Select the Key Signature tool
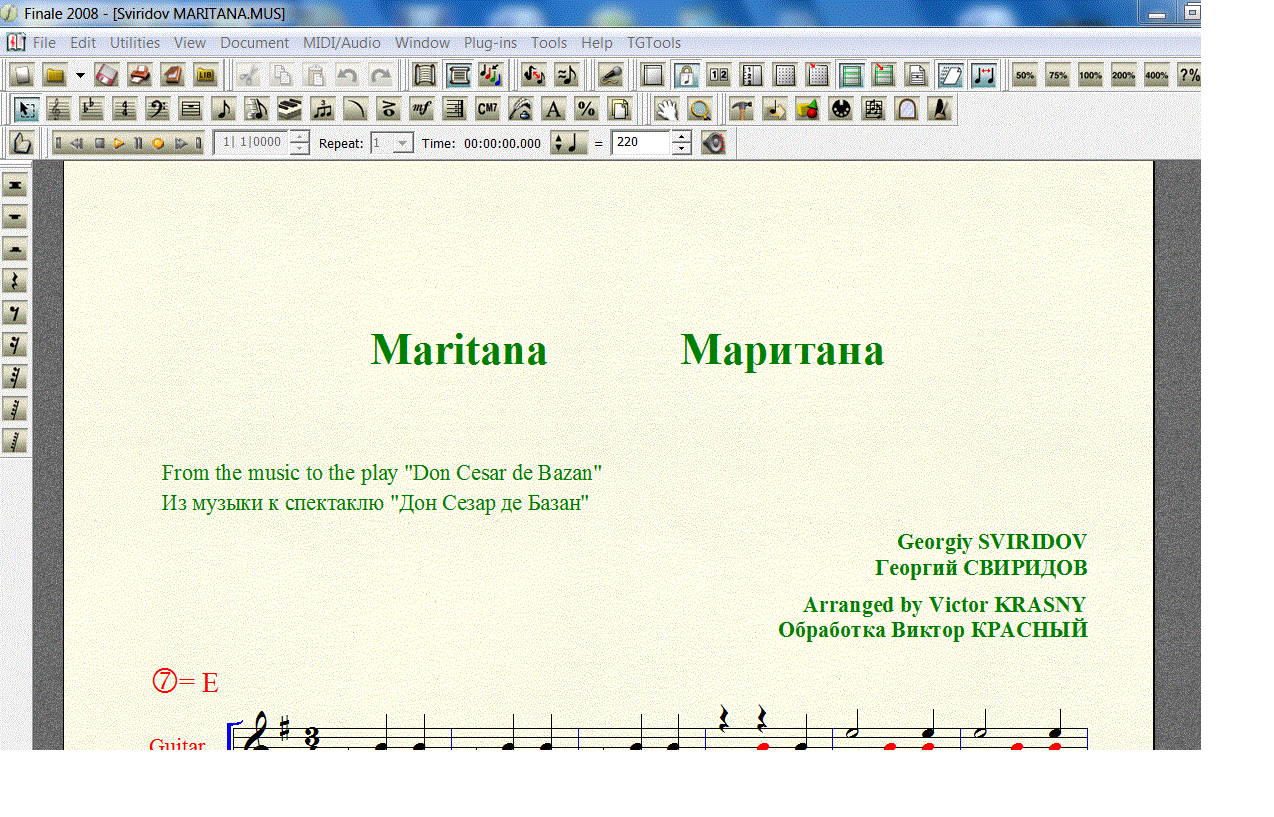The width and height of the screenshot is (1274, 817). 92,109
